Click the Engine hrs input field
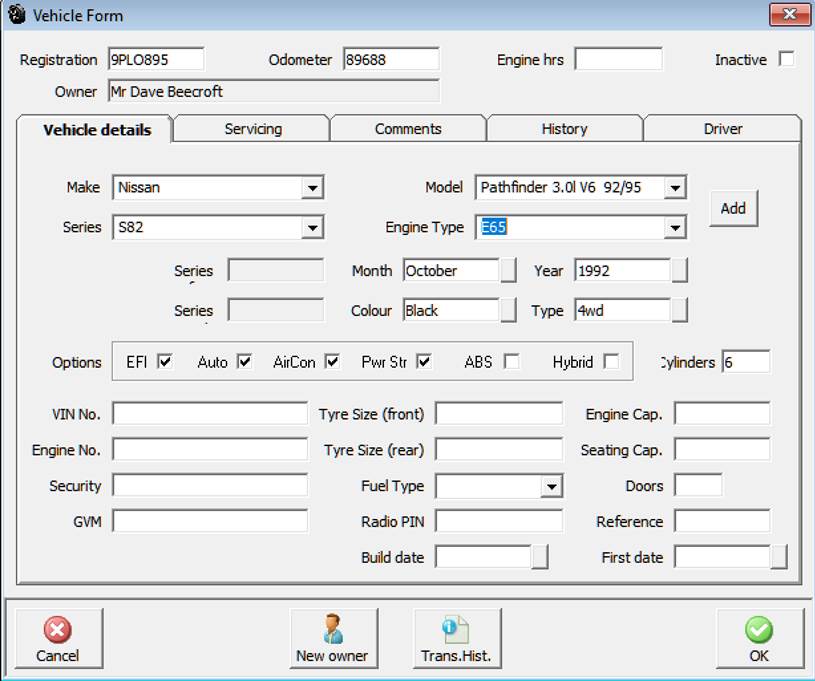Viewport: 815px width, 681px height. tap(618, 59)
